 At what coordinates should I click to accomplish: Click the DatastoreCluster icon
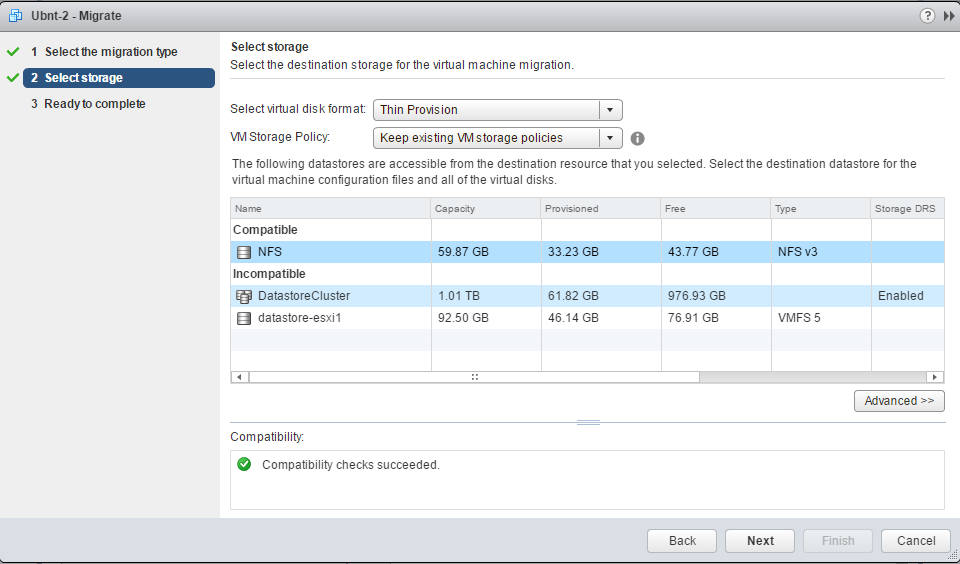(244, 296)
